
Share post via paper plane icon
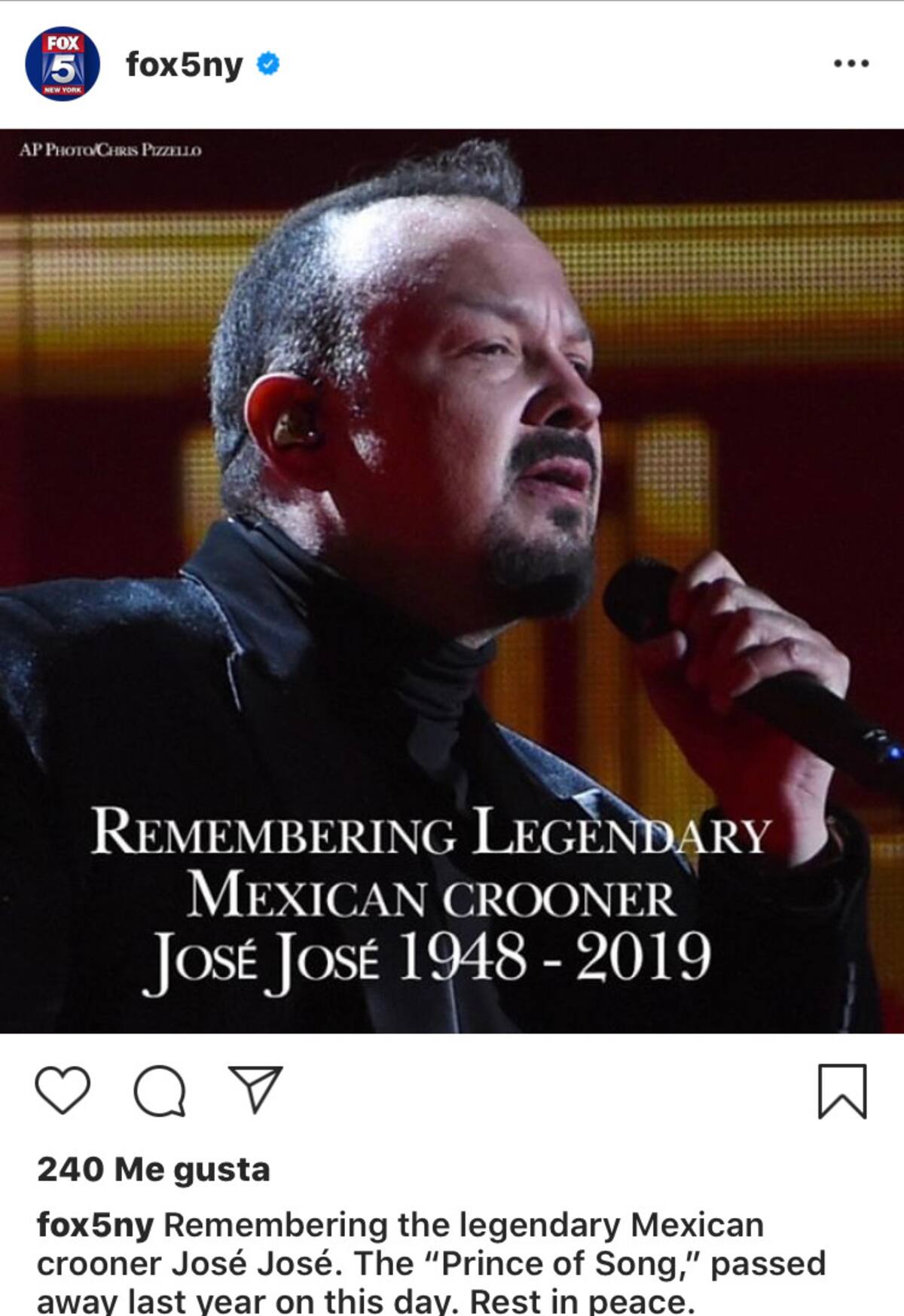pos(255,1089)
